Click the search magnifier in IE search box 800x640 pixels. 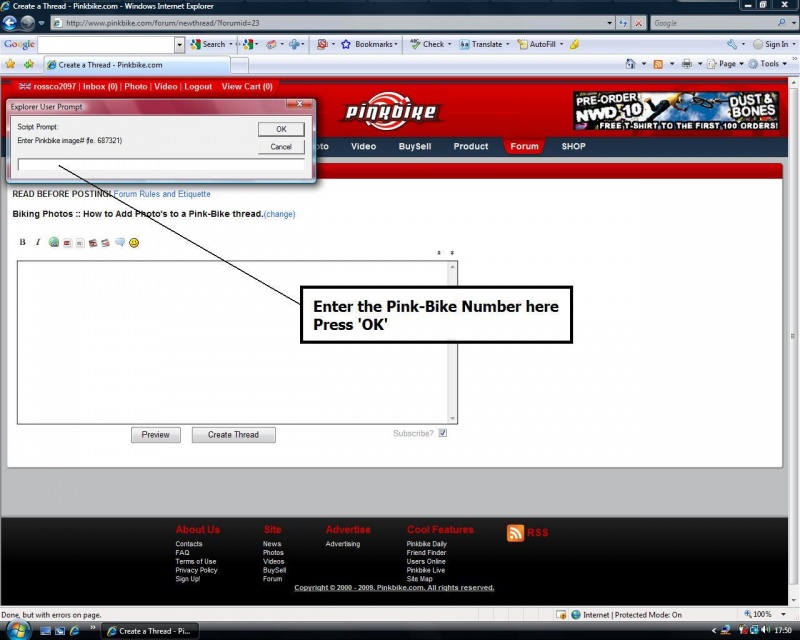tap(781, 23)
